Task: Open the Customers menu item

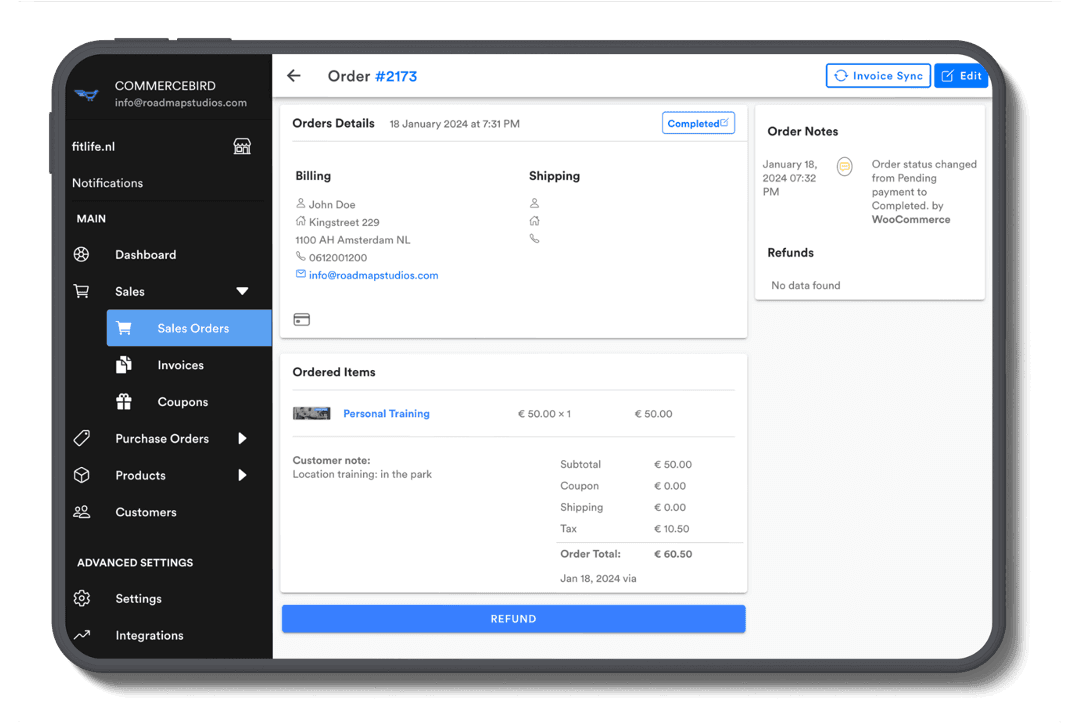Action: (146, 512)
